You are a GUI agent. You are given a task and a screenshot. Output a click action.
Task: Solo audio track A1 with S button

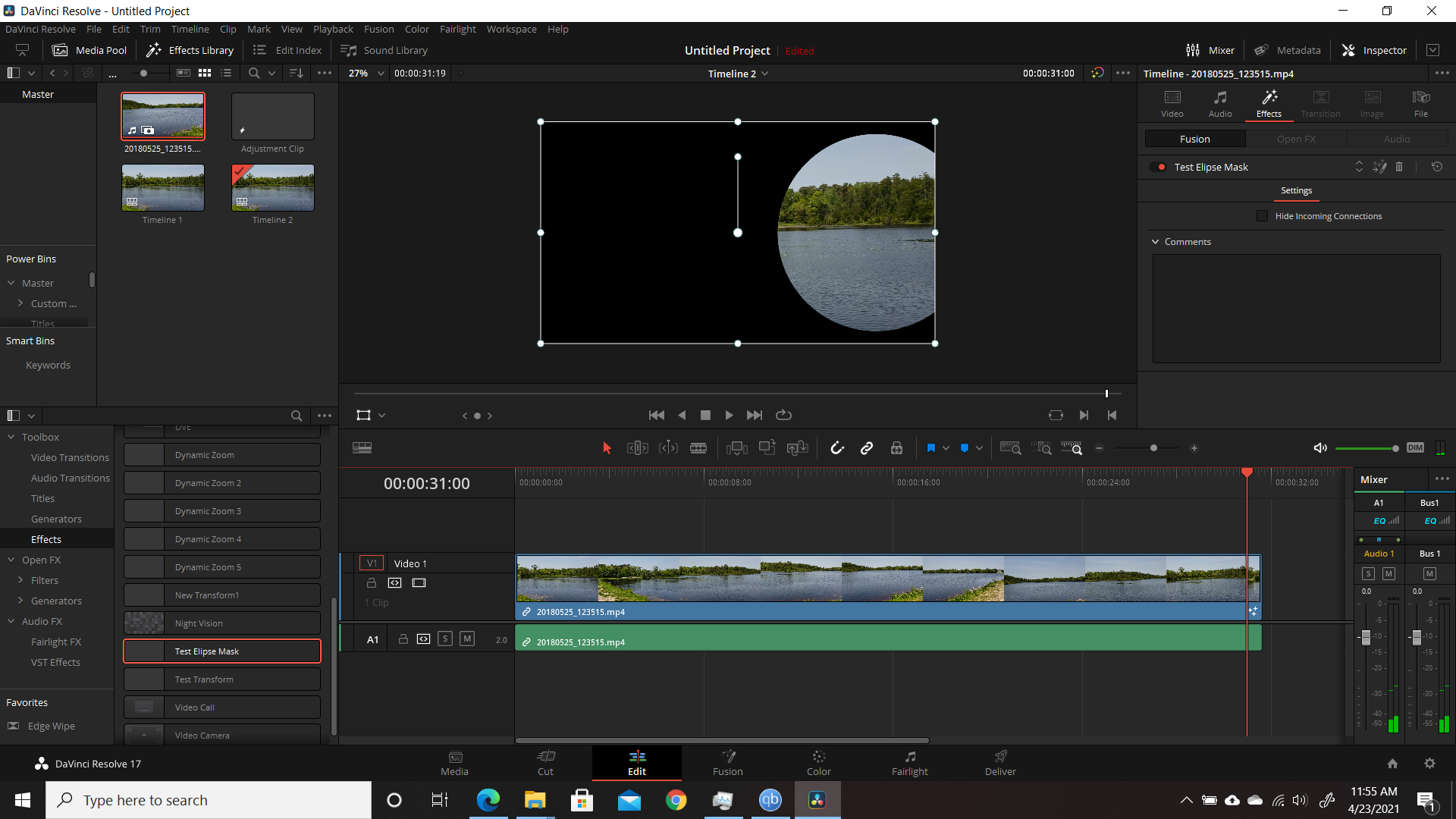pyautogui.click(x=445, y=639)
